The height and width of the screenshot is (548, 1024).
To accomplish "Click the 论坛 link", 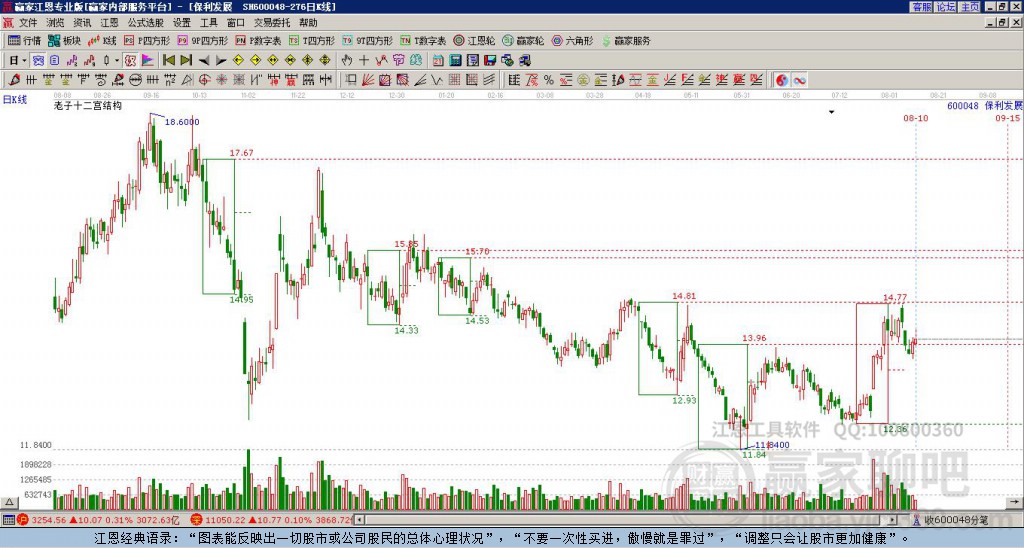I will pos(945,7).
